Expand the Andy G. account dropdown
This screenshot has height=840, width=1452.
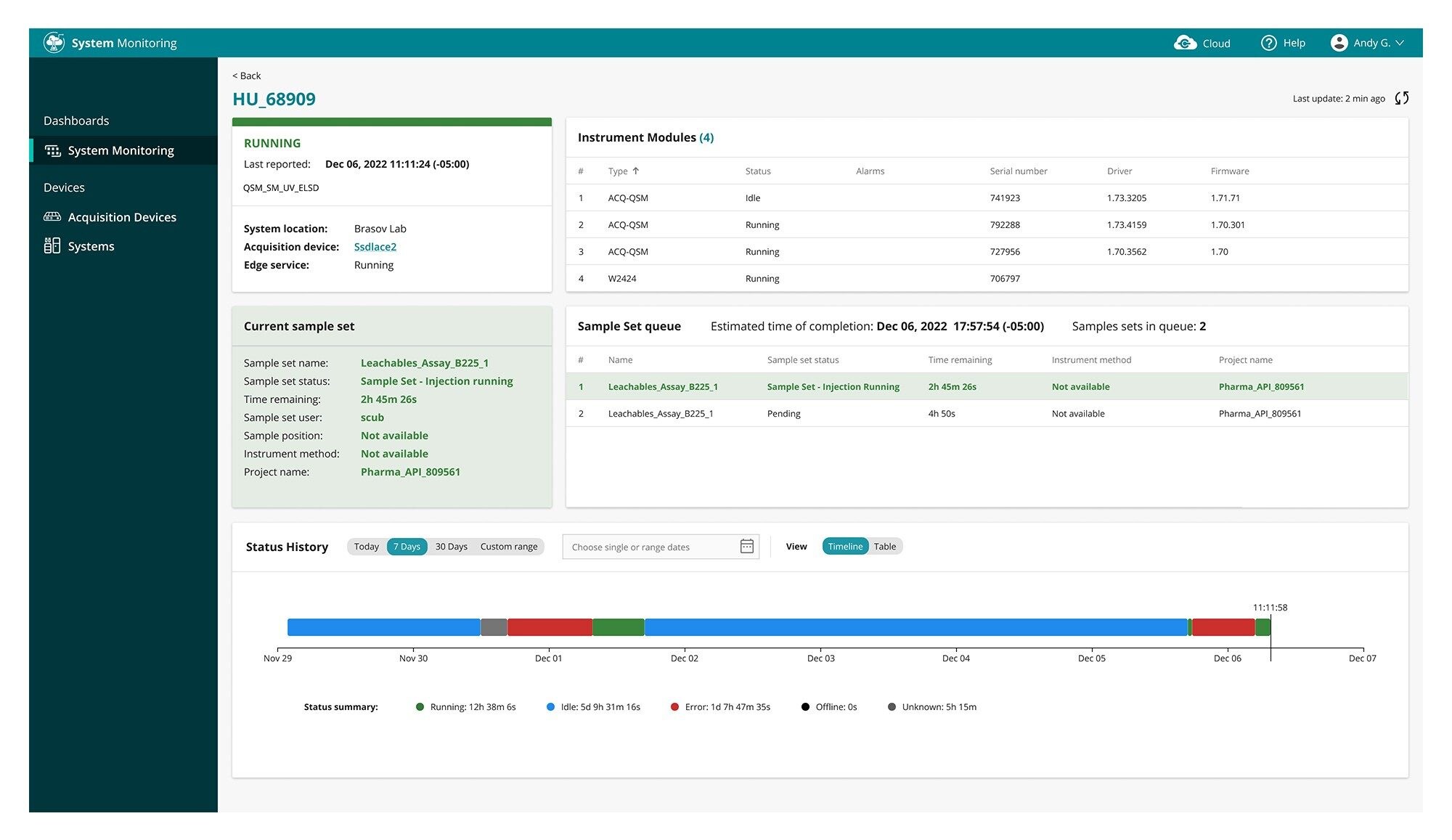[x=1379, y=43]
